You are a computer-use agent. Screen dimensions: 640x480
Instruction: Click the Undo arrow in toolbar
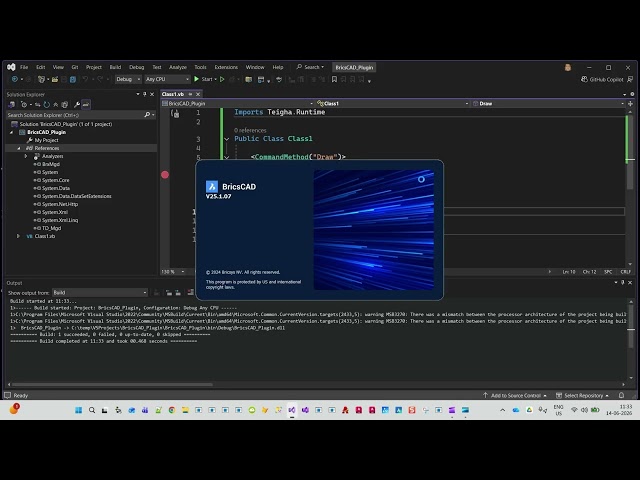[x=85, y=79]
